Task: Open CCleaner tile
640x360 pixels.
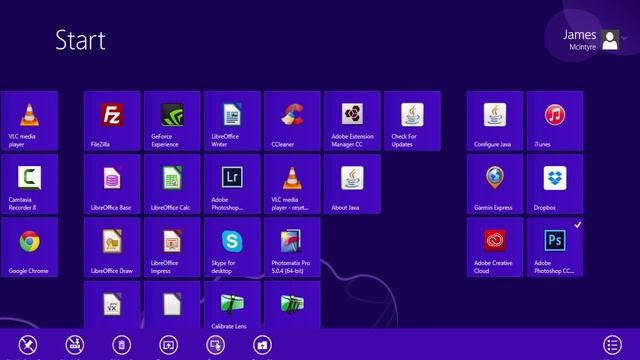Action: pos(292,121)
